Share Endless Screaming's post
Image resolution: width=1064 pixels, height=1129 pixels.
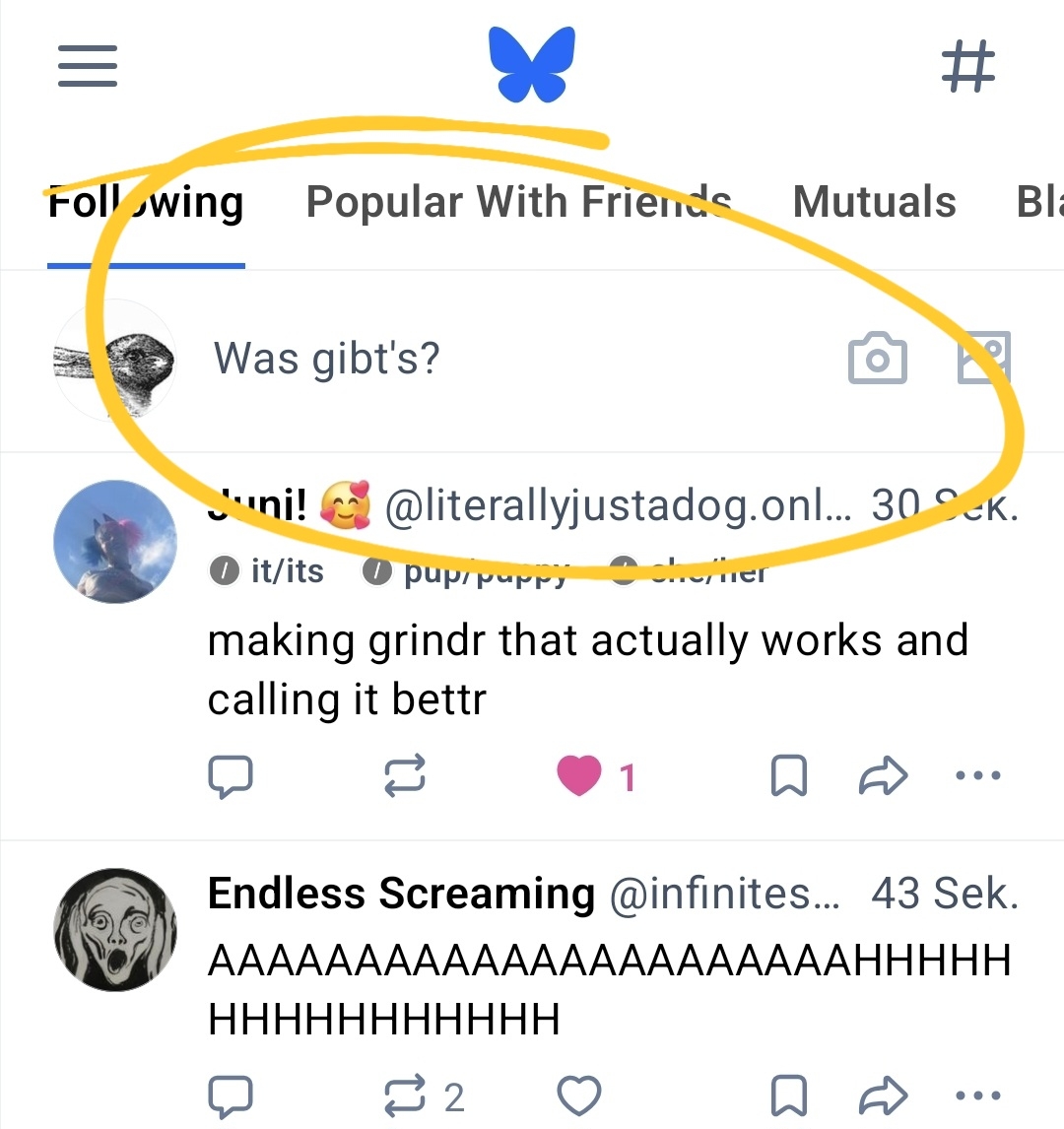click(883, 1096)
